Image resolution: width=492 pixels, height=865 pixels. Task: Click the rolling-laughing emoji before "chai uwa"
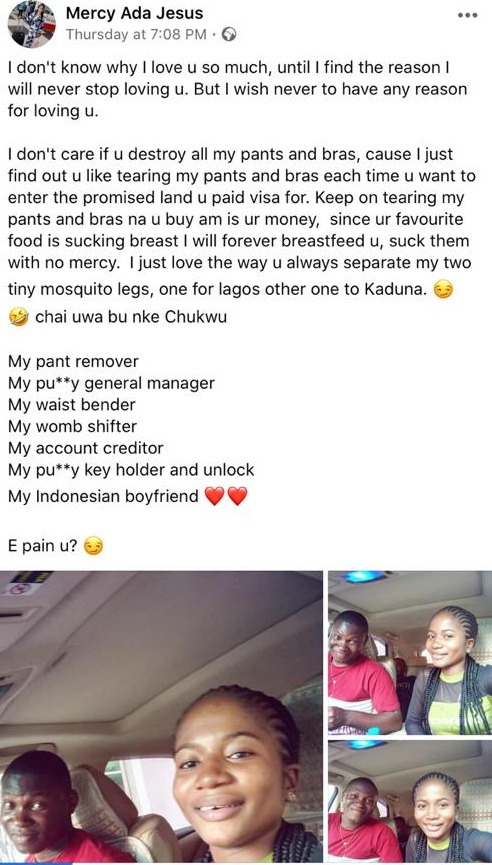(19, 318)
